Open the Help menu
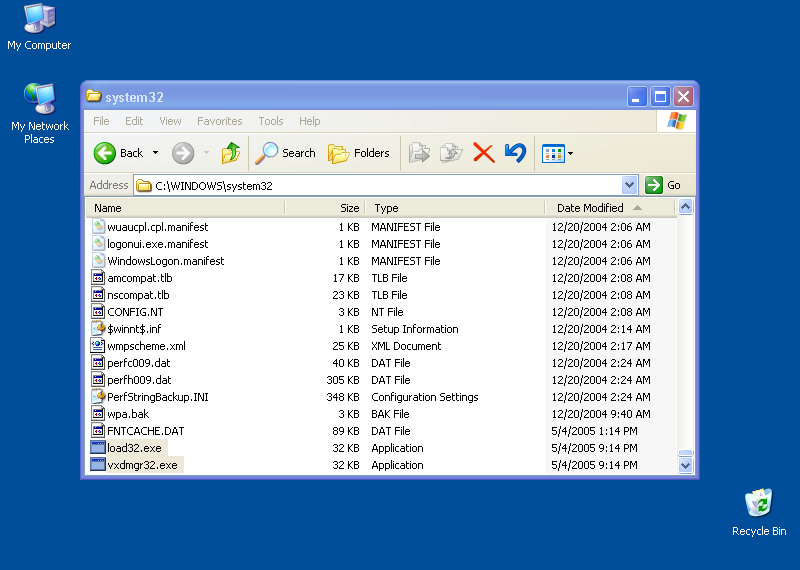This screenshot has width=800, height=570. 309,121
